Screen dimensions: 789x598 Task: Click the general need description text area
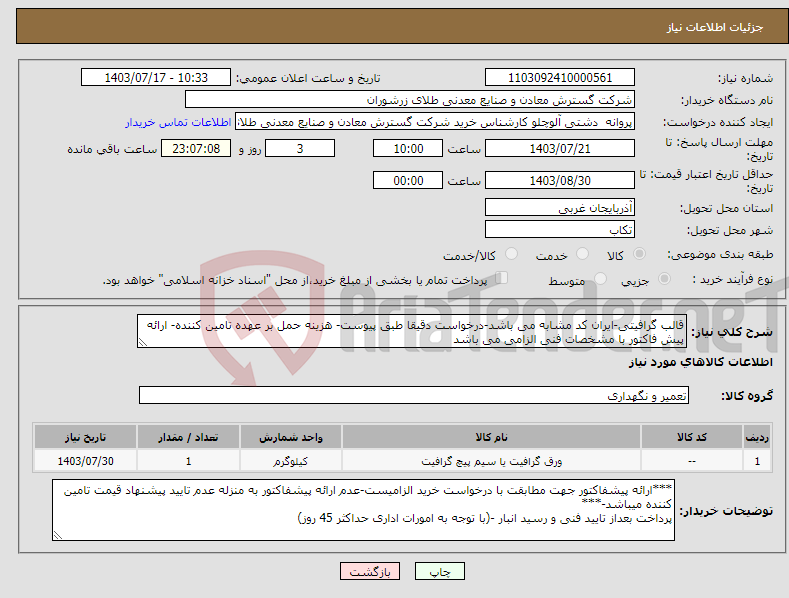412,331
